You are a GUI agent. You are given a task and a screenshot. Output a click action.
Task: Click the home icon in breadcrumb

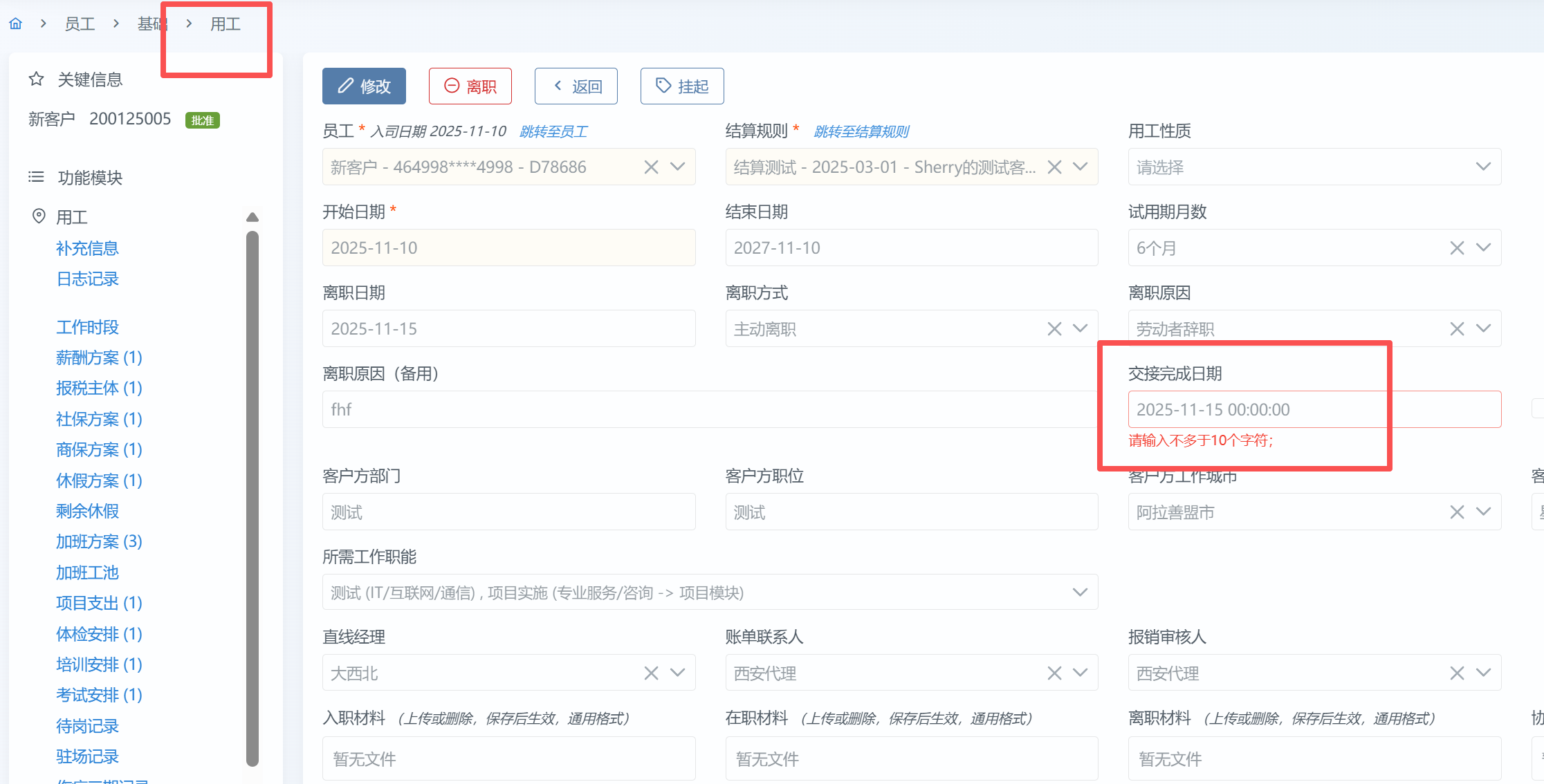15,24
